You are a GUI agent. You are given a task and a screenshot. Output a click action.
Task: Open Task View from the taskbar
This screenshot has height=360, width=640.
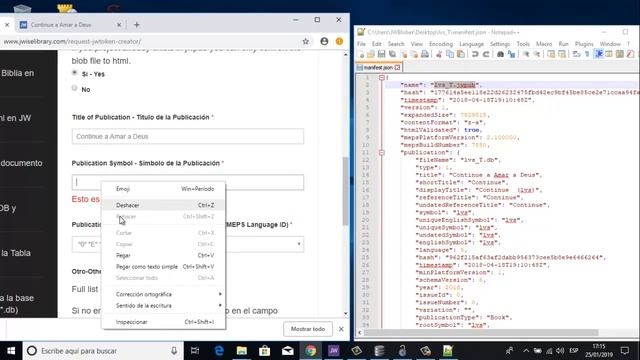tap(195, 351)
